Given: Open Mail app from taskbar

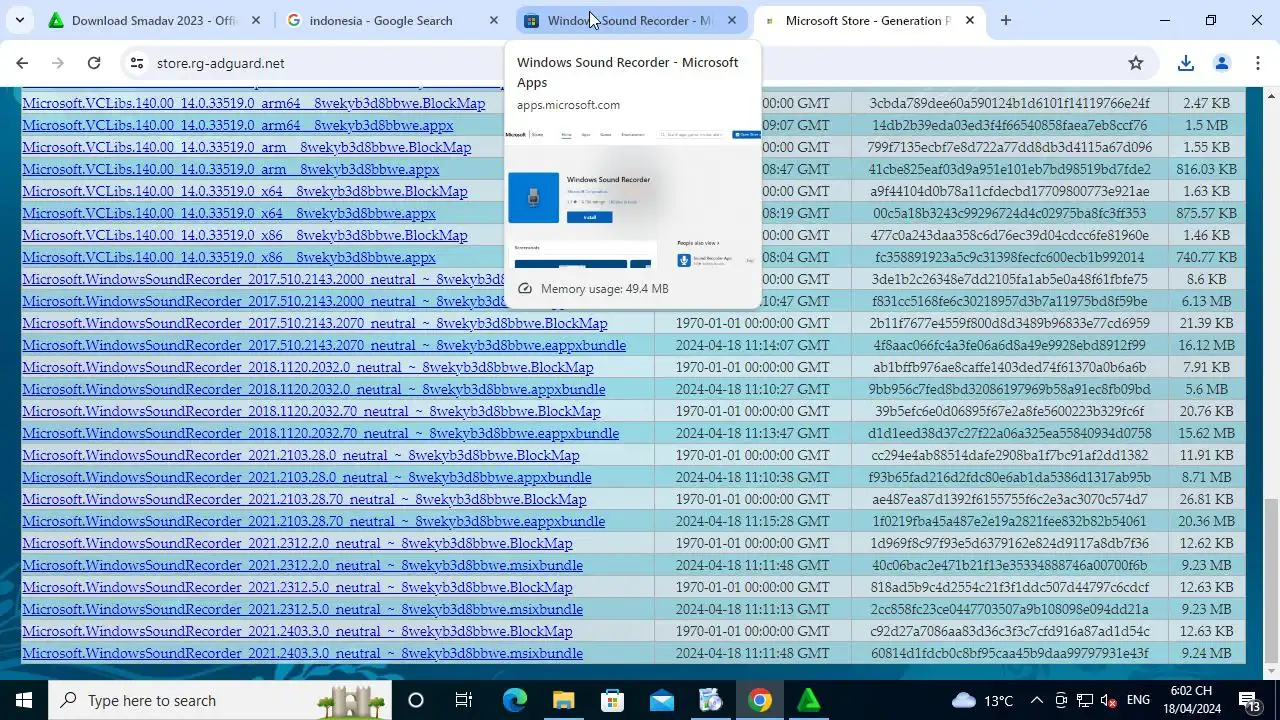Looking at the screenshot, I should (661, 700).
